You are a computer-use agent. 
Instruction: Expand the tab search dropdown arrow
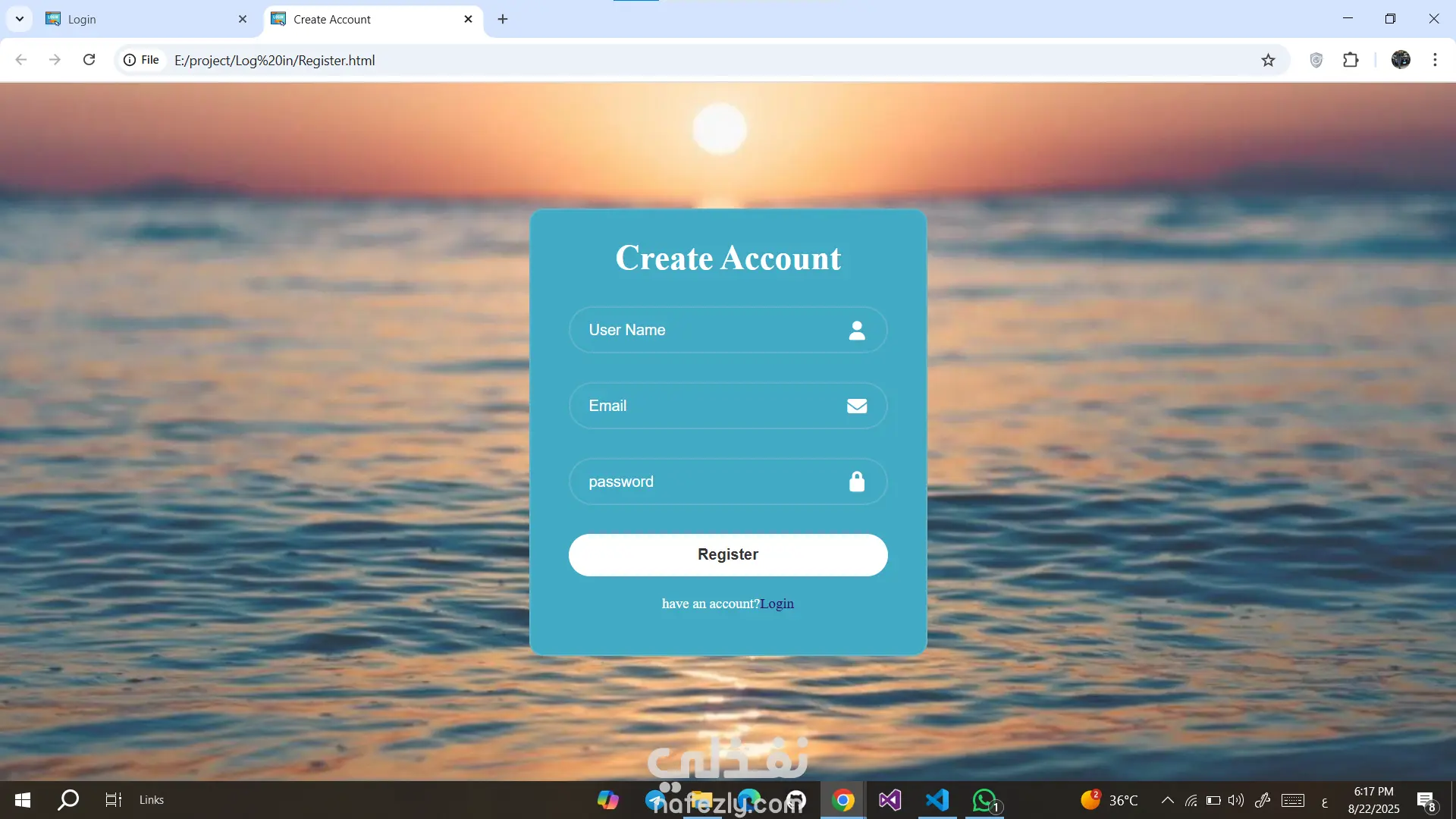(20, 19)
